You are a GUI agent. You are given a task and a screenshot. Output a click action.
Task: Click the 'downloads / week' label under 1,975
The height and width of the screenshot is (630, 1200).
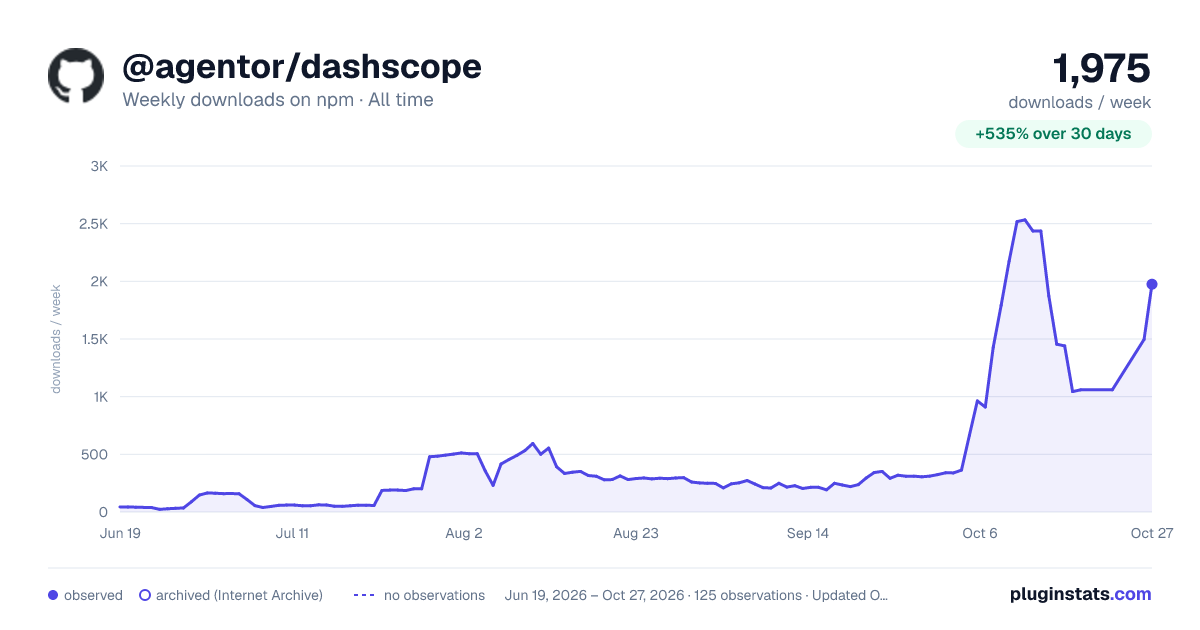click(x=1079, y=102)
